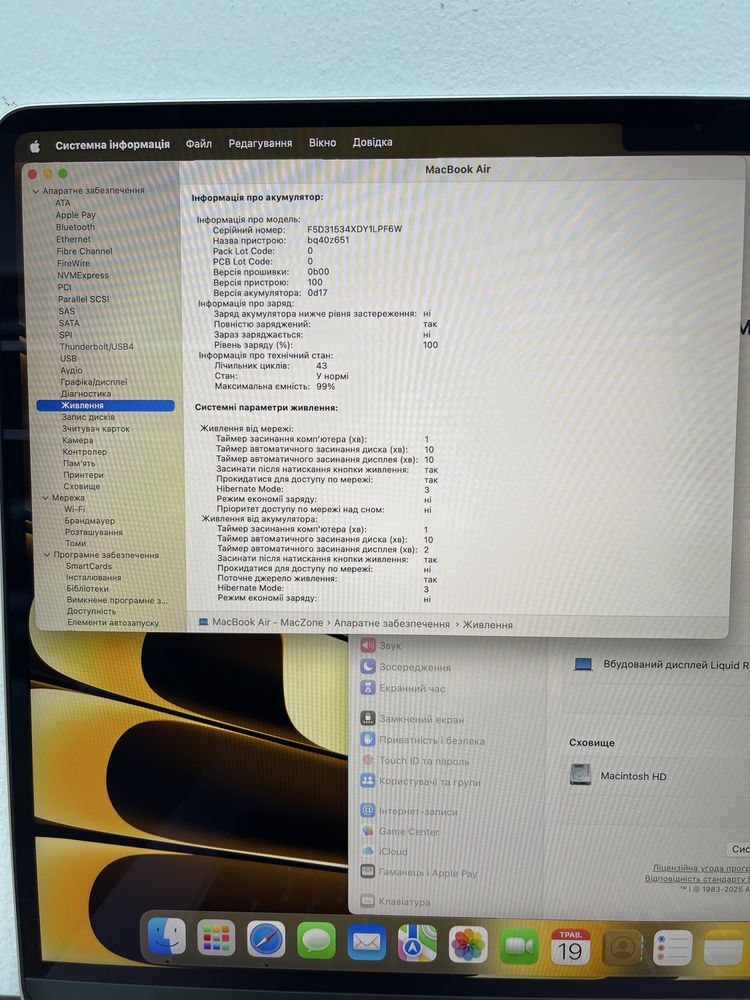The height and width of the screenshot is (1000, 750).
Task: Click the Лічильник циклів value 43
Action: (x=321, y=366)
